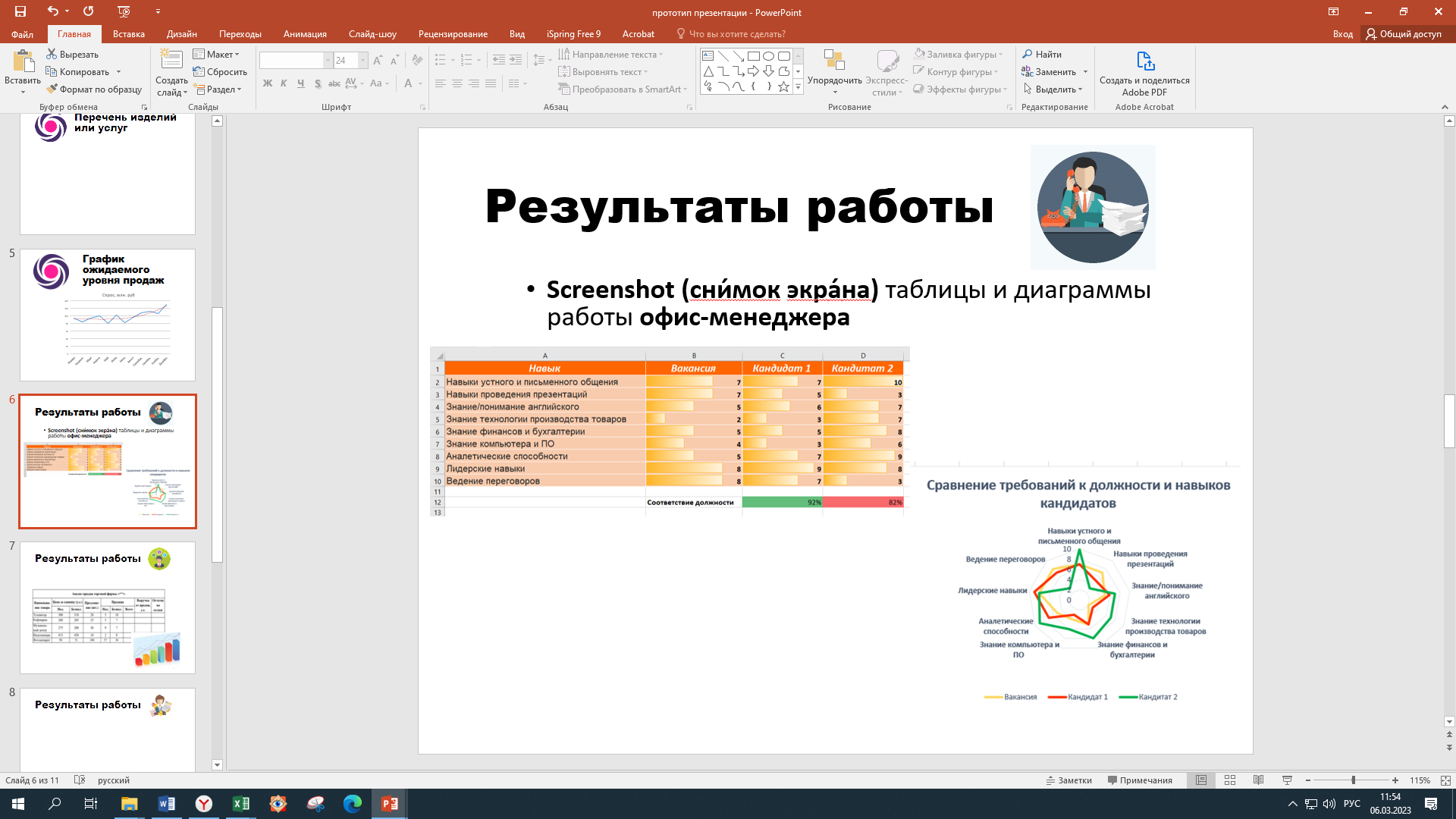Screen dimensions: 1456x819
Task: Launch Excel from the Windows taskbar
Action: point(241,804)
